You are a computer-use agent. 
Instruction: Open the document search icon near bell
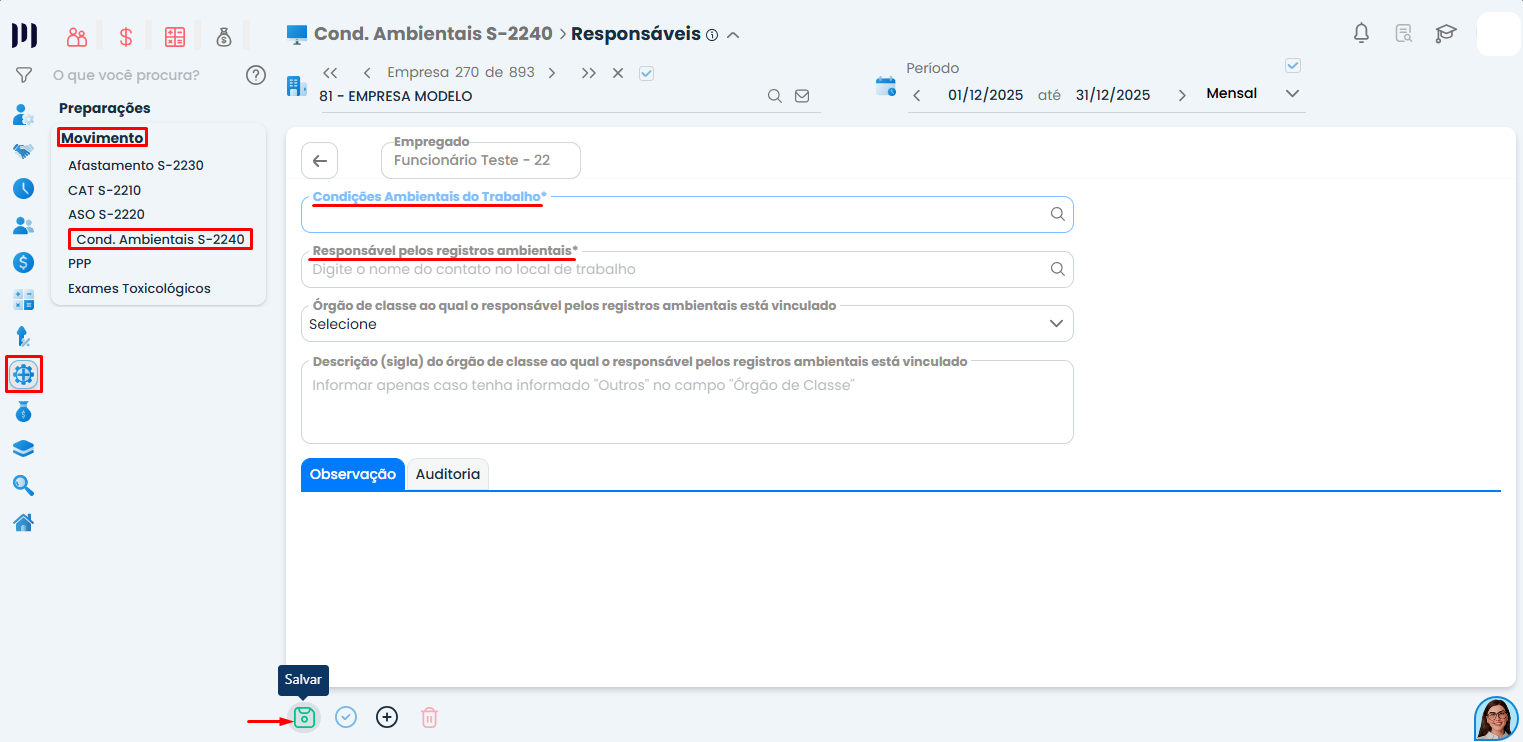tap(1404, 33)
